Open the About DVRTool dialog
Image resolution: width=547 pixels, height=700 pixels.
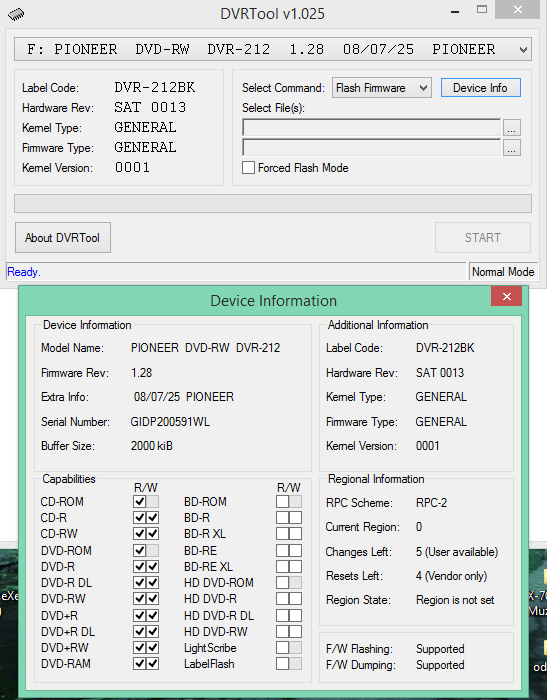coord(63,238)
